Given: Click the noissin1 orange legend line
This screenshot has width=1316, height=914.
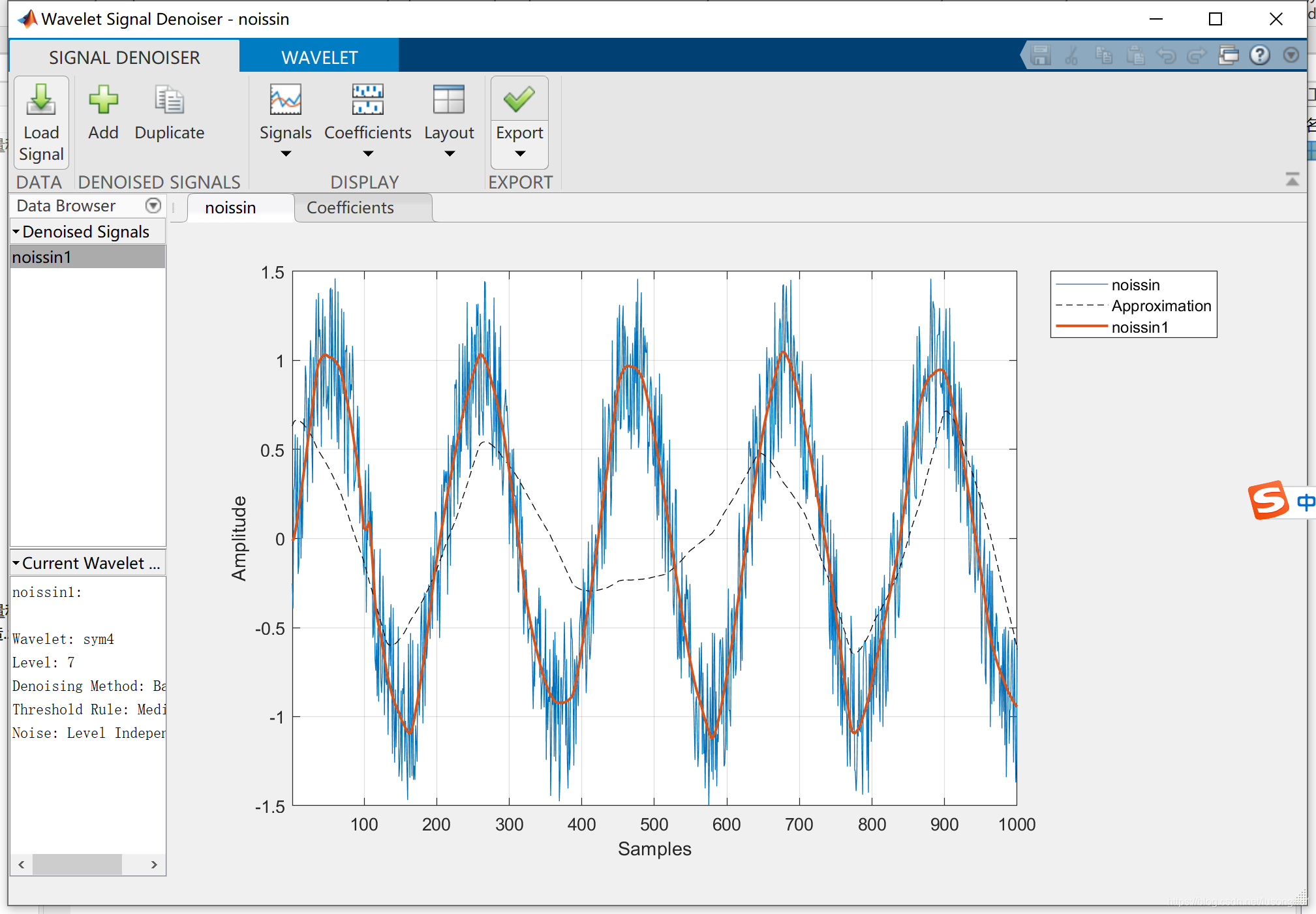Looking at the screenshot, I should click(x=1081, y=327).
